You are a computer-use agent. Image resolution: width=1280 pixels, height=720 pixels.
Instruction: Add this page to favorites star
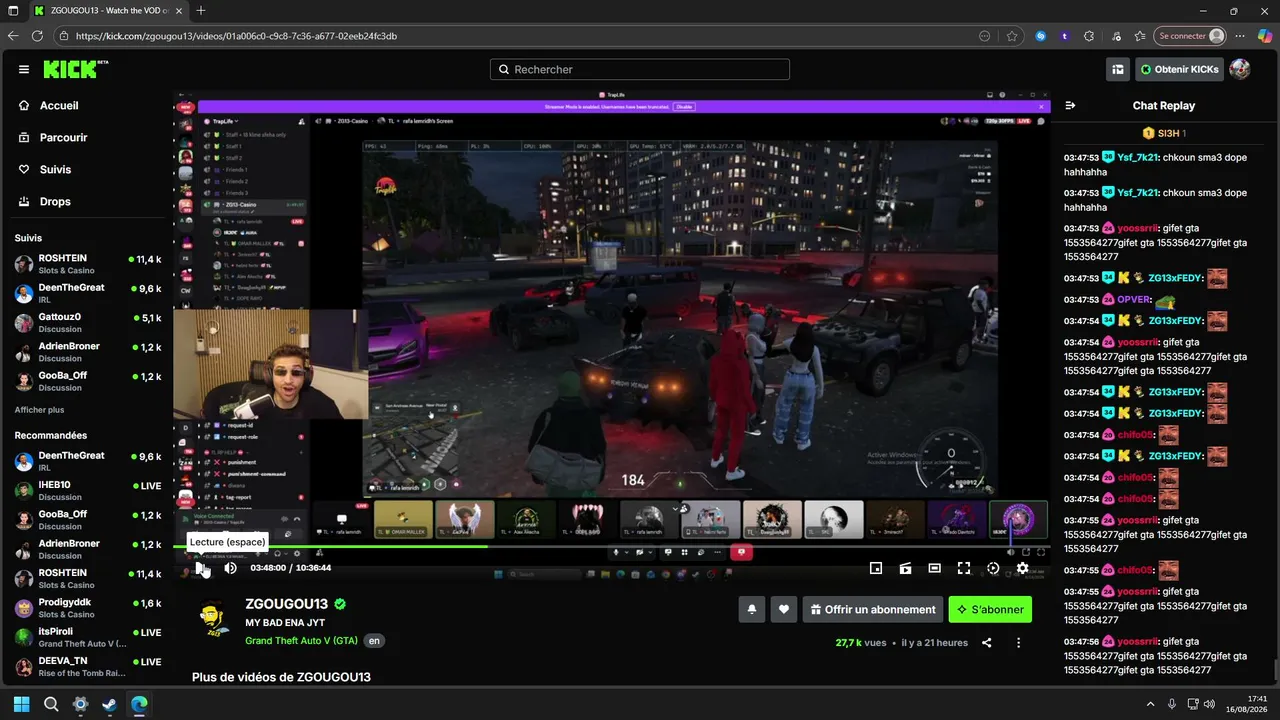[1012, 36]
